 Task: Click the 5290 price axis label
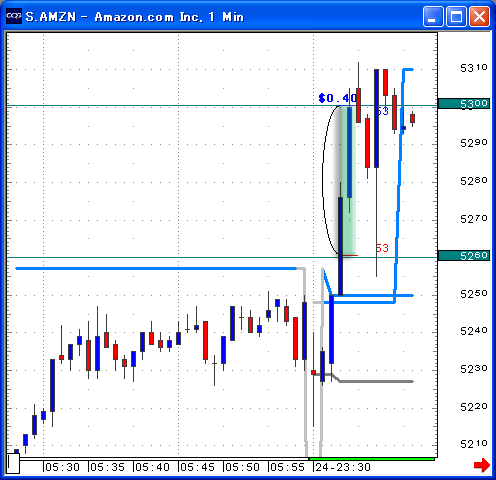click(x=474, y=143)
